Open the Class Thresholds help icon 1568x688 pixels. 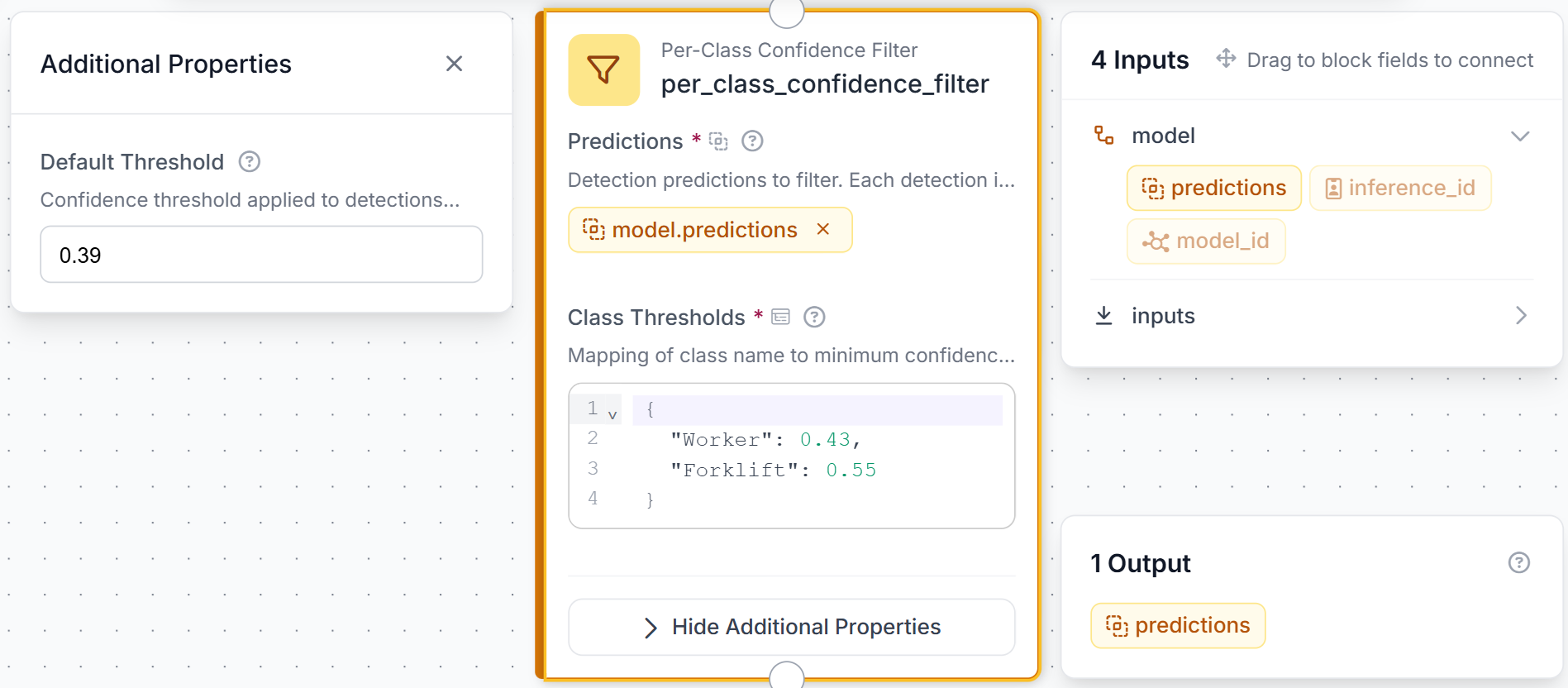(x=814, y=317)
